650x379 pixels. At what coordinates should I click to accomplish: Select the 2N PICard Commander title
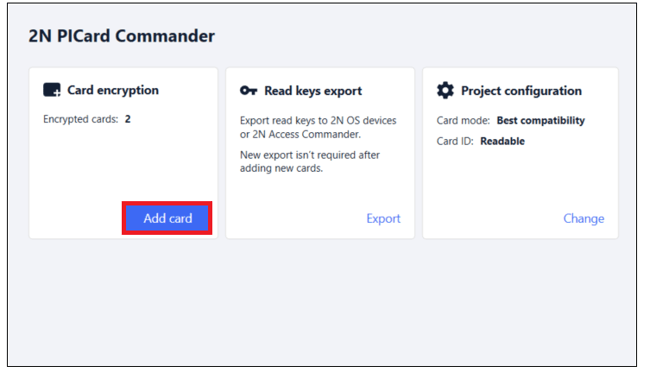tap(121, 36)
